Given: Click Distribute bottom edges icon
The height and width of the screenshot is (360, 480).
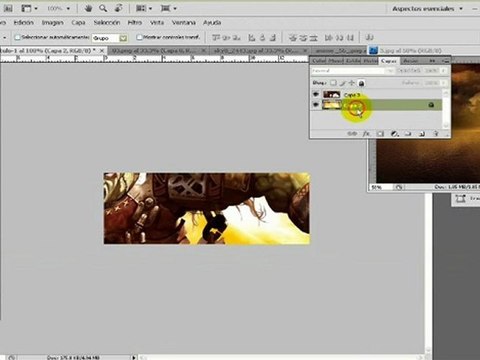Looking at the screenshot, I should 313,38.
